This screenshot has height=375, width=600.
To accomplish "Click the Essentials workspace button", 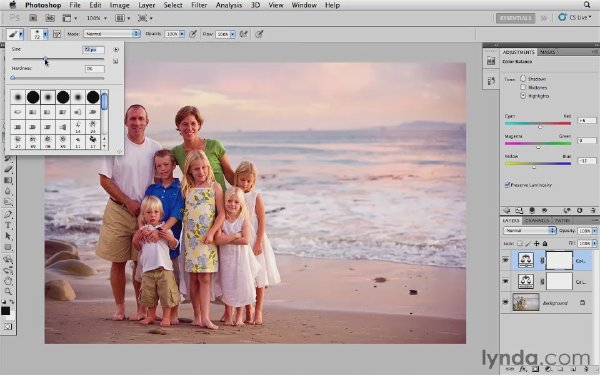I will [515, 18].
